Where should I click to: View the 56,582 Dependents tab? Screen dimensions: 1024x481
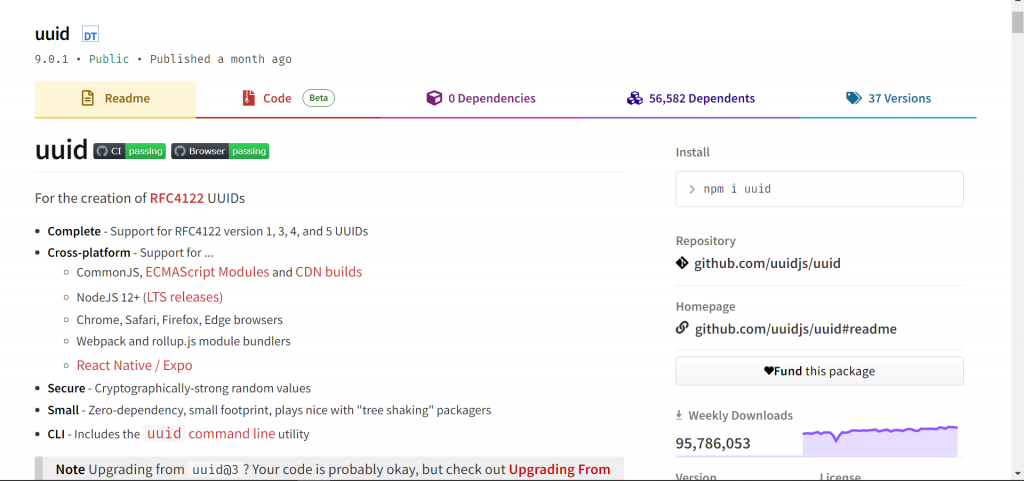[691, 98]
